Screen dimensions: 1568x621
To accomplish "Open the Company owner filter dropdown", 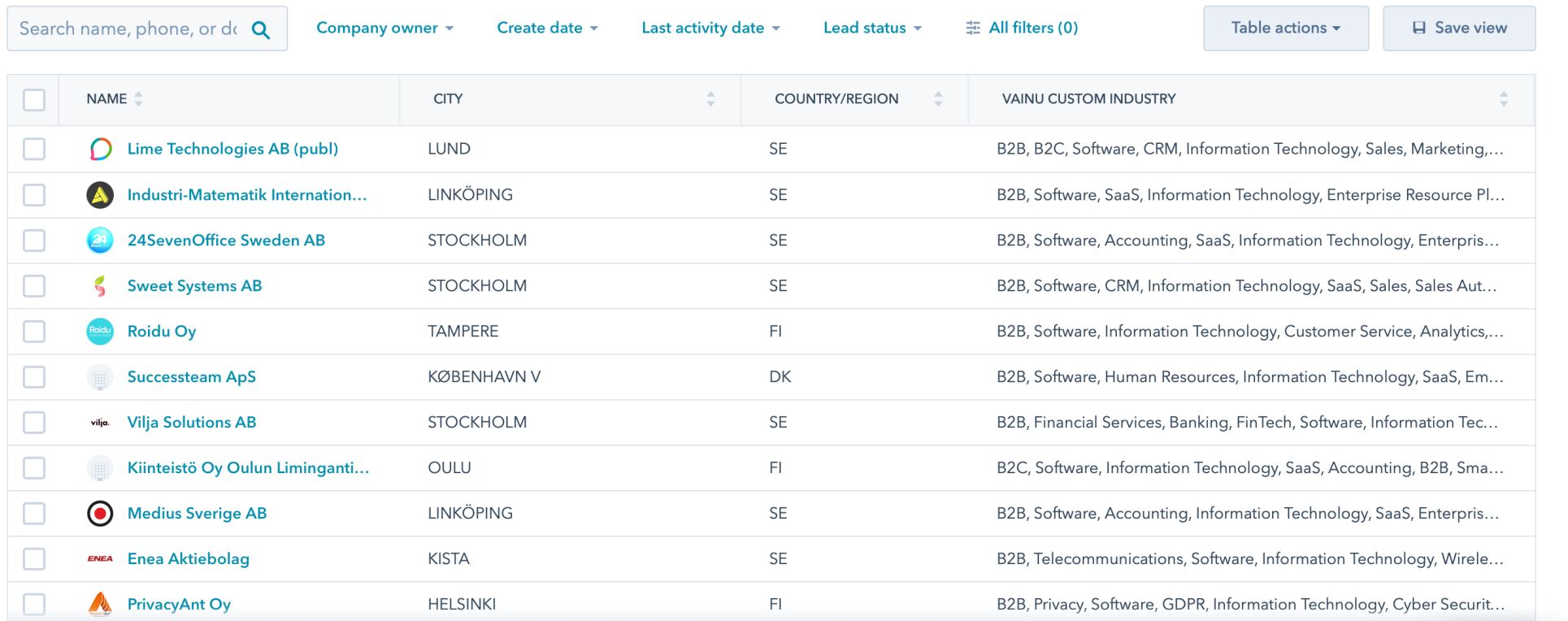I will pyautogui.click(x=384, y=28).
